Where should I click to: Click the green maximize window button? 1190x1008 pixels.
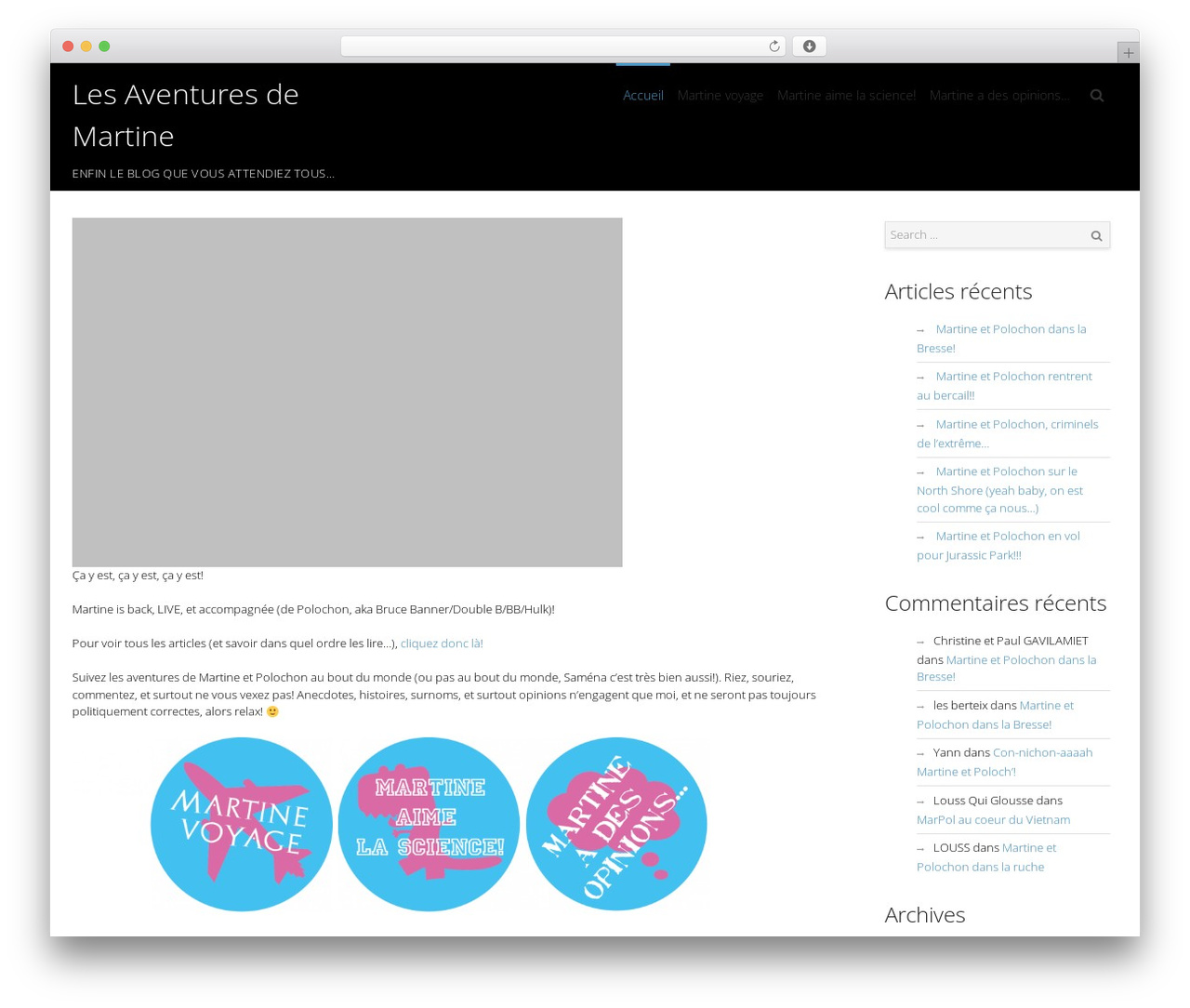104,46
